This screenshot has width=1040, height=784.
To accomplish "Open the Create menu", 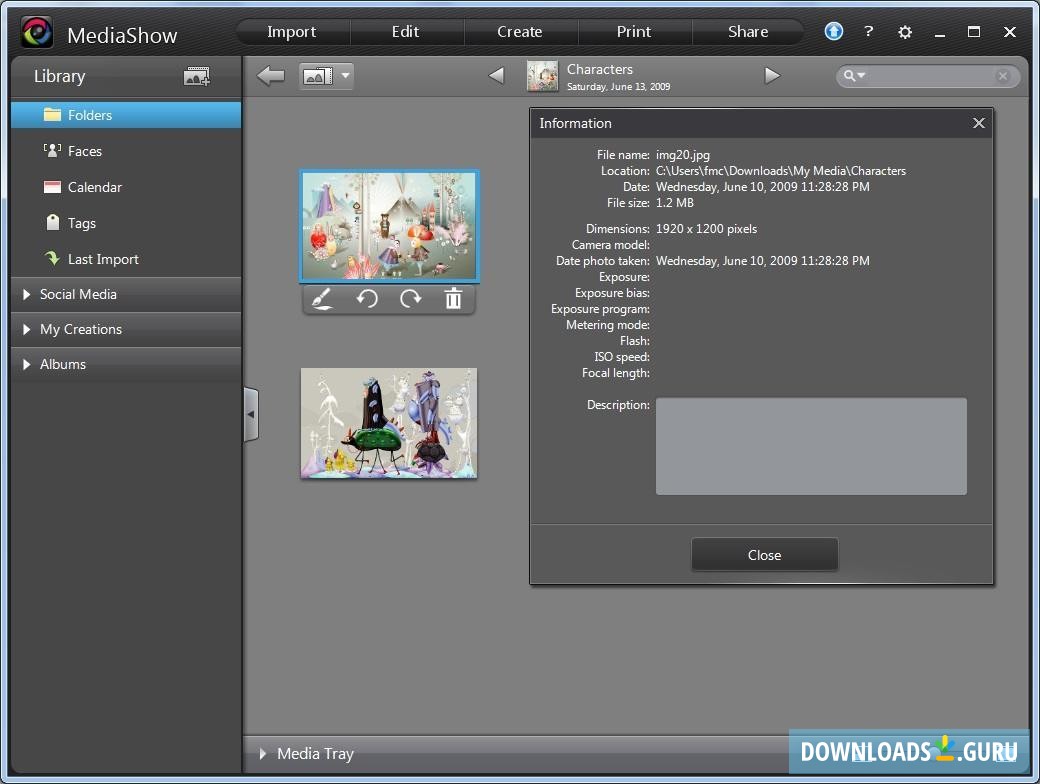I will [x=520, y=32].
